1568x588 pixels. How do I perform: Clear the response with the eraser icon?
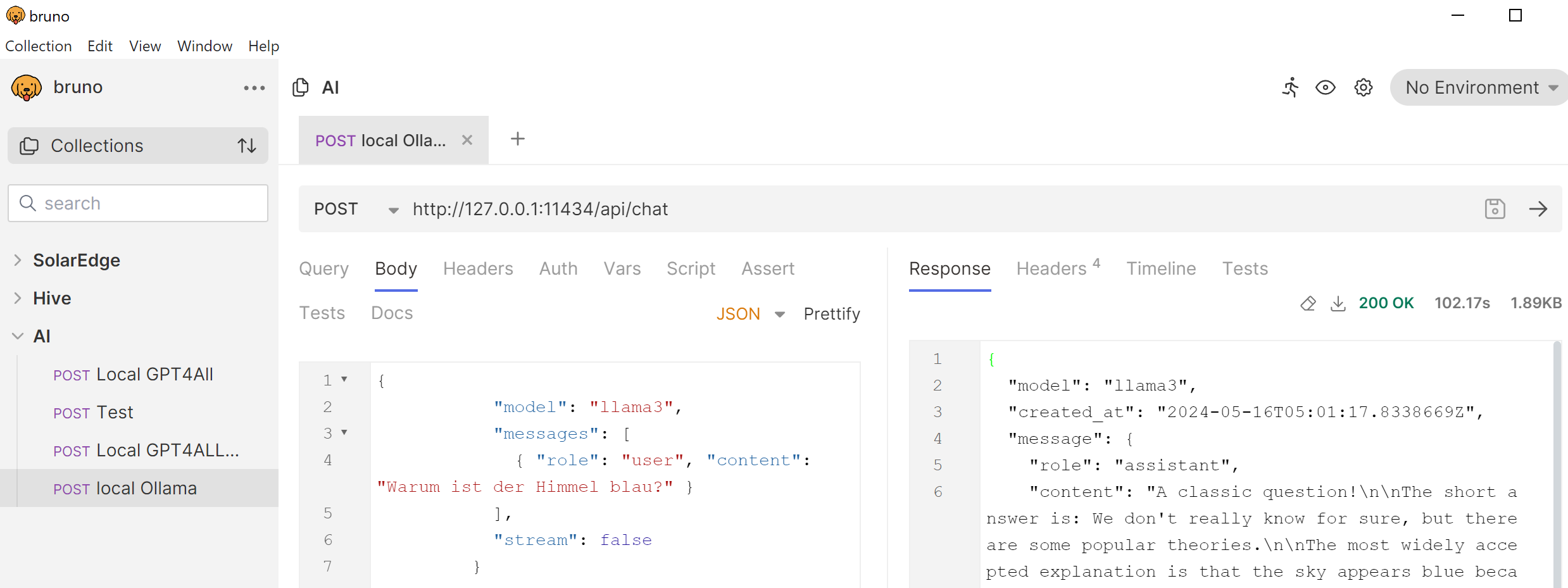1308,303
